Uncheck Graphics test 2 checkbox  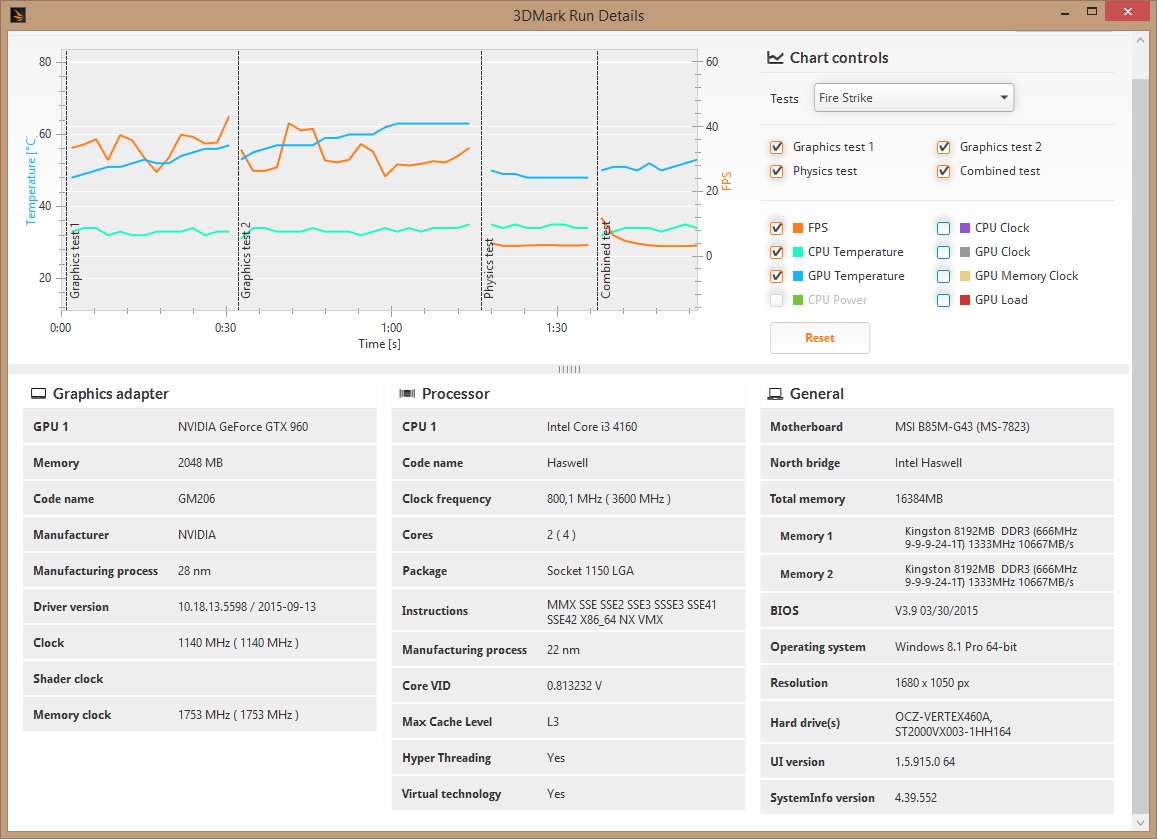943,147
